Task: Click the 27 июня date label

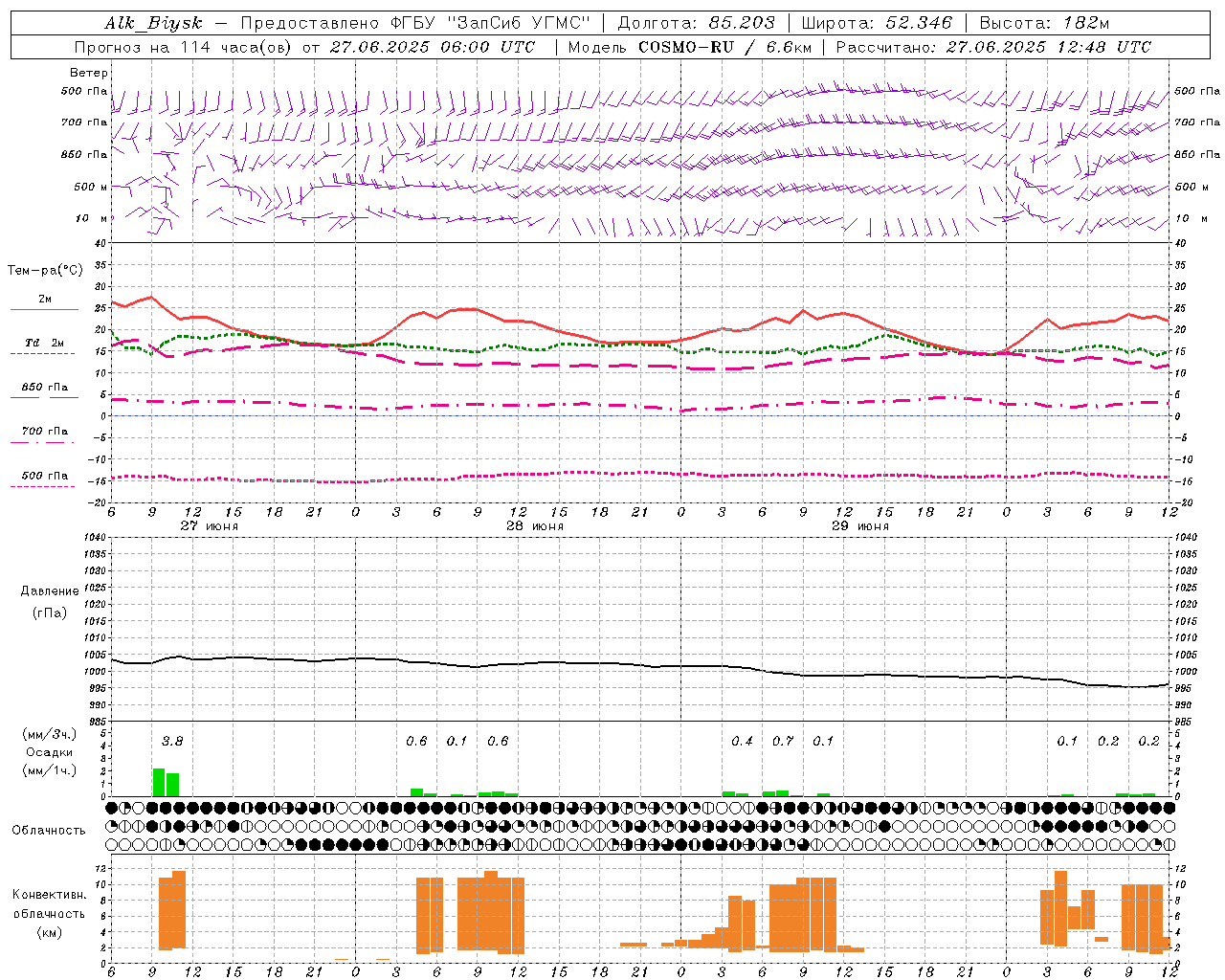Action: click(x=210, y=526)
